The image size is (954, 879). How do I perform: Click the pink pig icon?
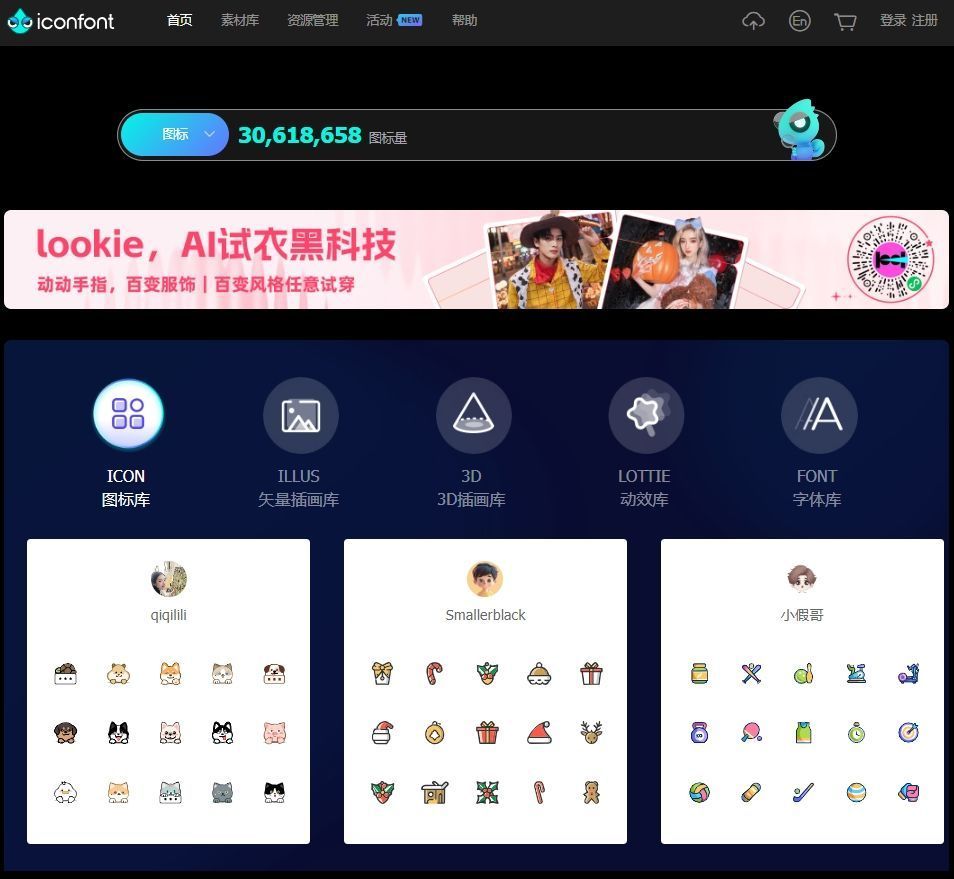[x=274, y=733]
